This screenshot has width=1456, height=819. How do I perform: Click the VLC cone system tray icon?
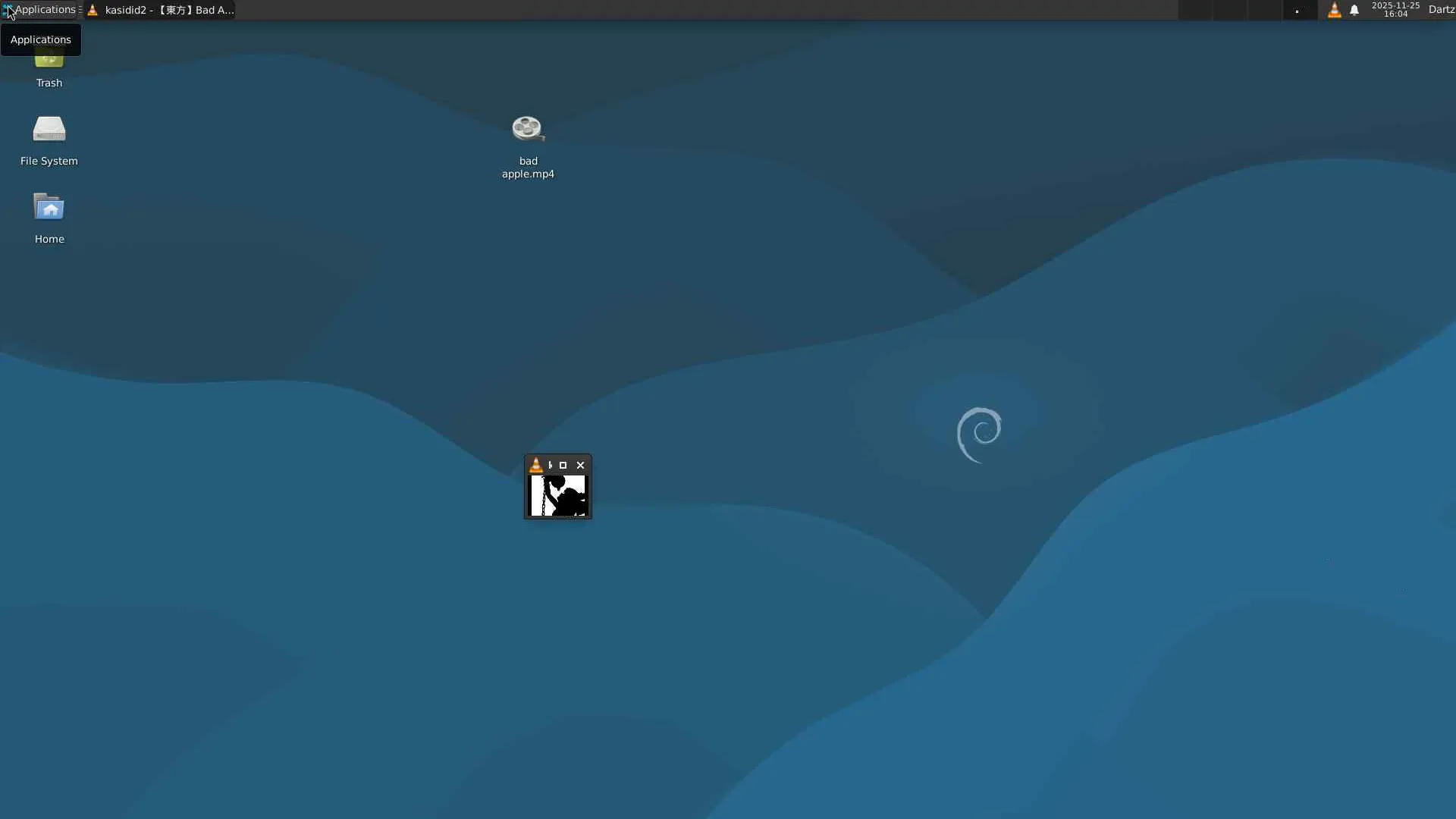point(1334,10)
